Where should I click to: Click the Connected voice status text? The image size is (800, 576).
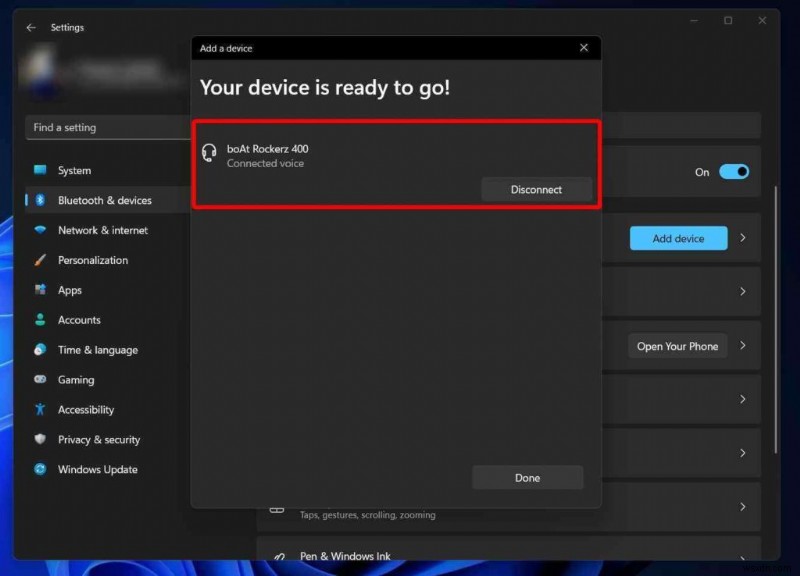click(x=265, y=163)
